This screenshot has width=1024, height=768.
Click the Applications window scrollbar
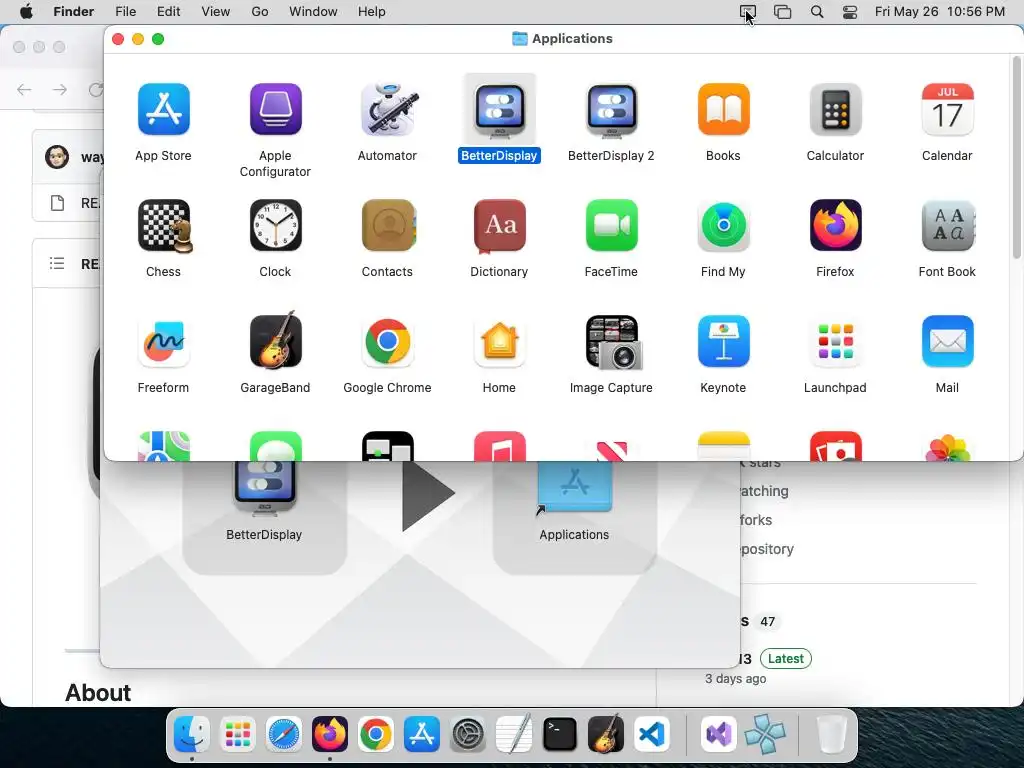coord(1016,157)
